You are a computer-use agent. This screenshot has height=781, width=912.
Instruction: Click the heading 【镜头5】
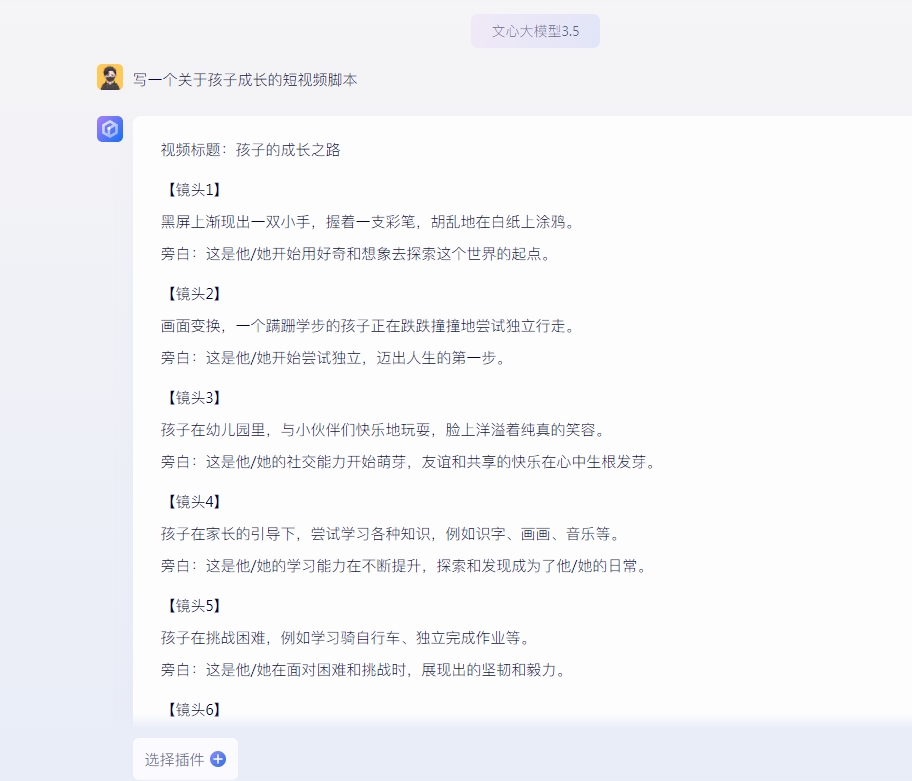[x=194, y=606]
